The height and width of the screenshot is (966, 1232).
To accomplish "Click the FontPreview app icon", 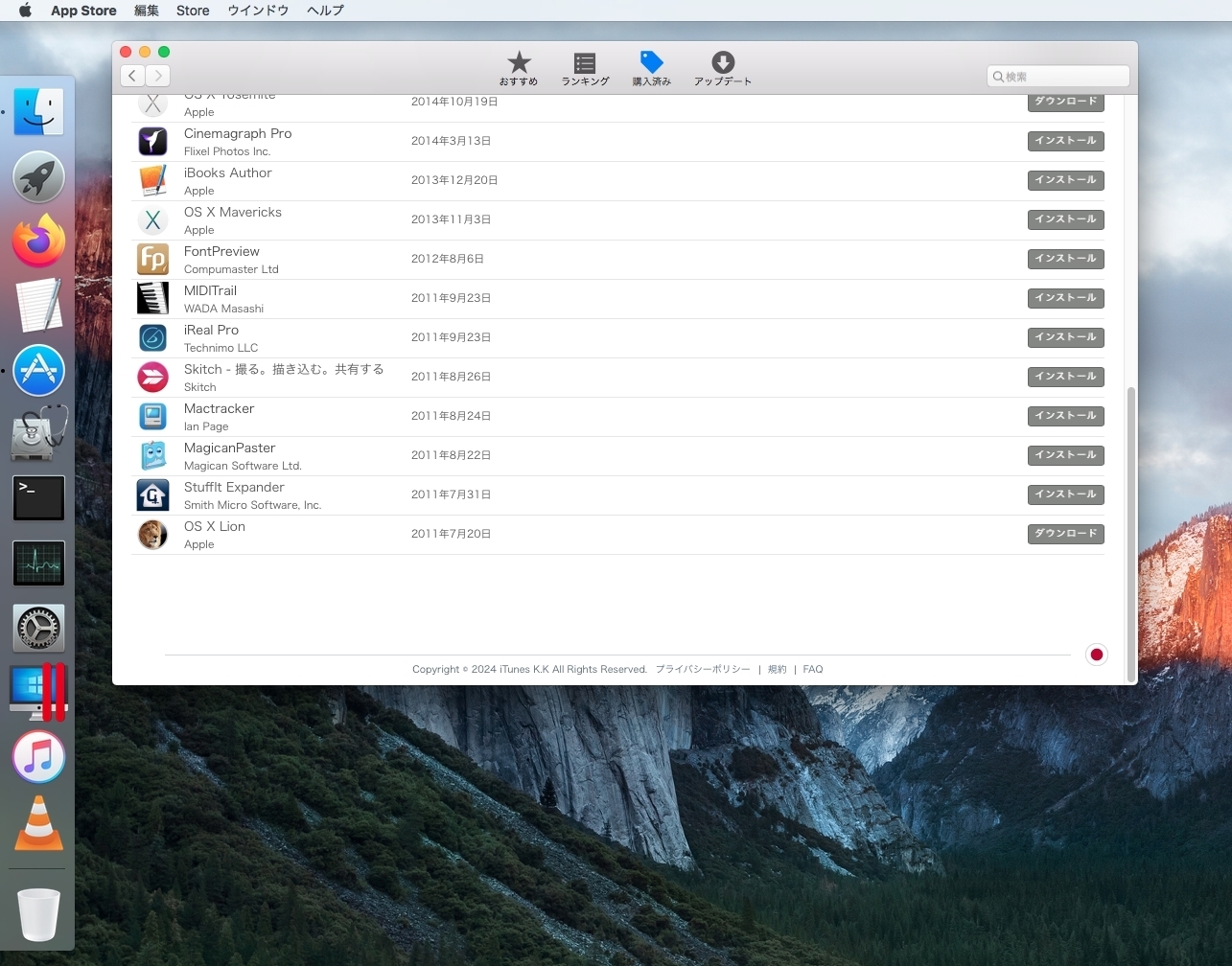I will 152,259.
